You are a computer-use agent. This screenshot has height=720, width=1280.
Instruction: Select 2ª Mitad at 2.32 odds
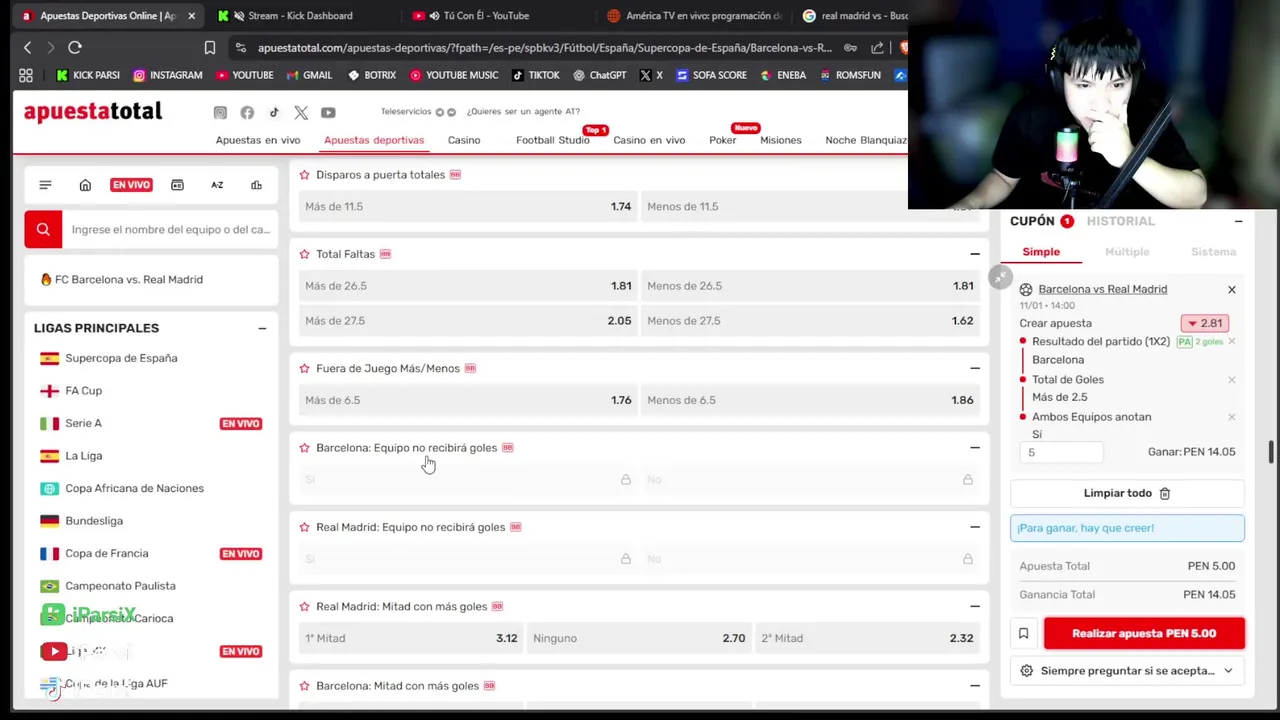click(867, 638)
